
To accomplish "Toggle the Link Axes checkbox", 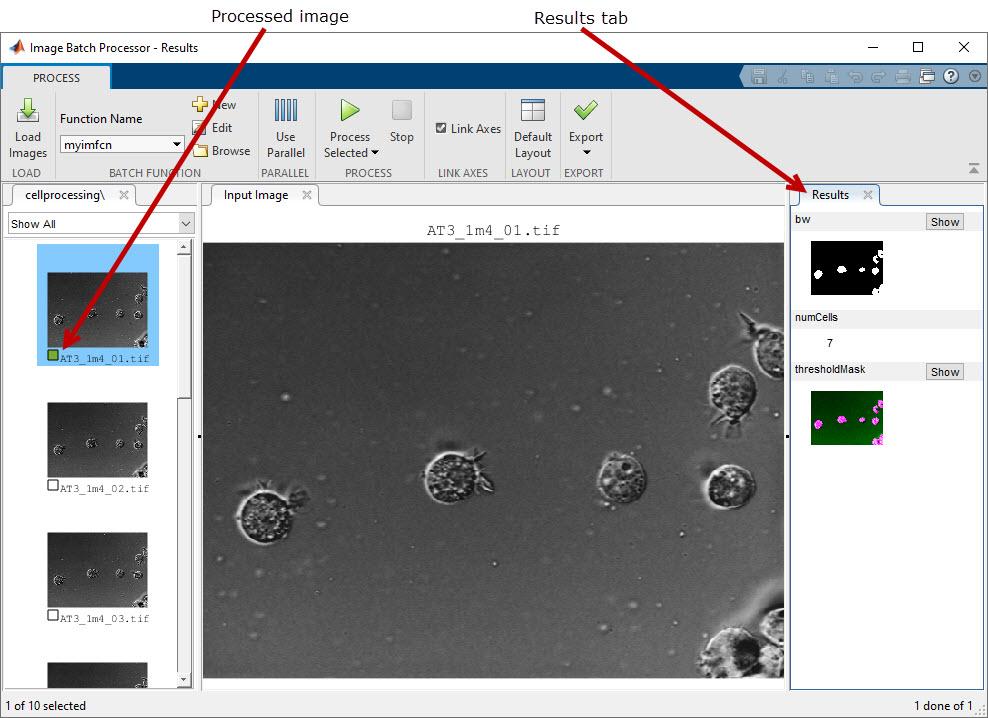I will pyautogui.click(x=441, y=128).
